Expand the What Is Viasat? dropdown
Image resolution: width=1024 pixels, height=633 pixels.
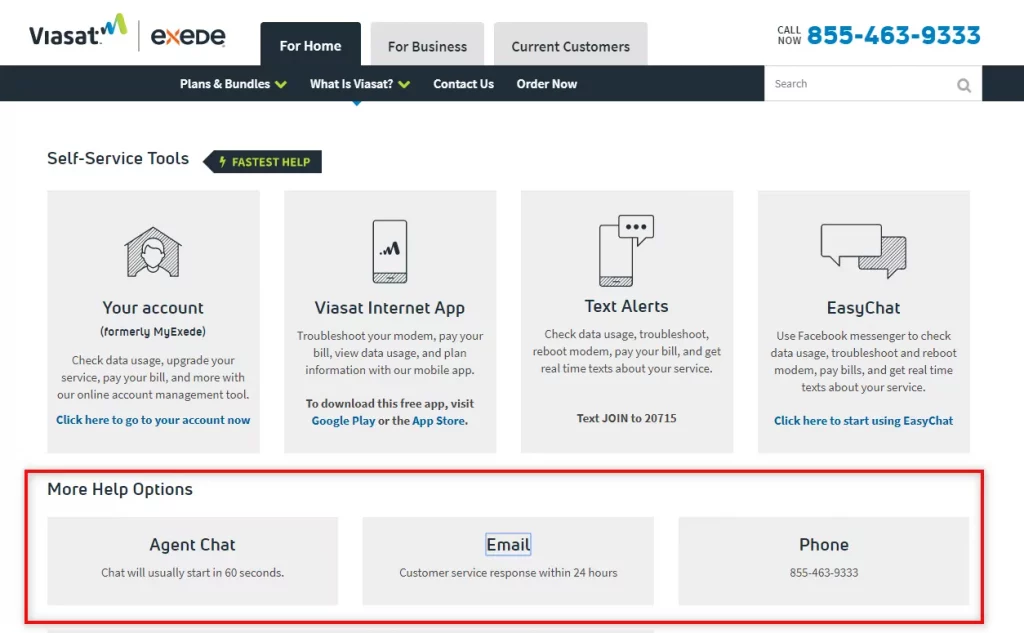tap(360, 84)
